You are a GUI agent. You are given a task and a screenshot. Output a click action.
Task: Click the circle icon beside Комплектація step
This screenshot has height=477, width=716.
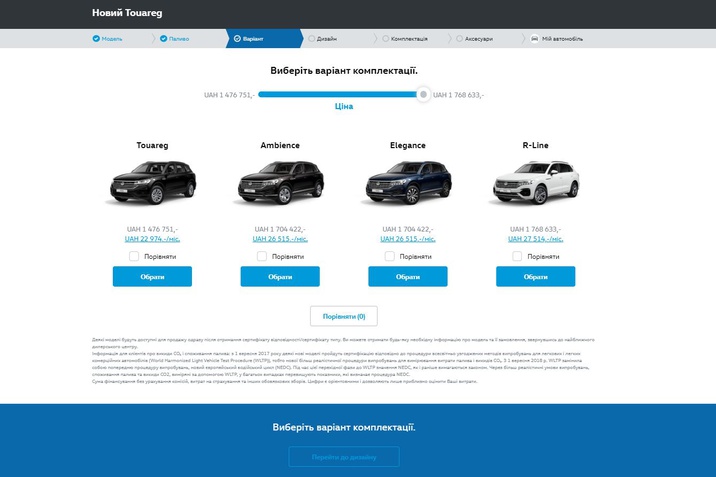pyautogui.click(x=386, y=39)
